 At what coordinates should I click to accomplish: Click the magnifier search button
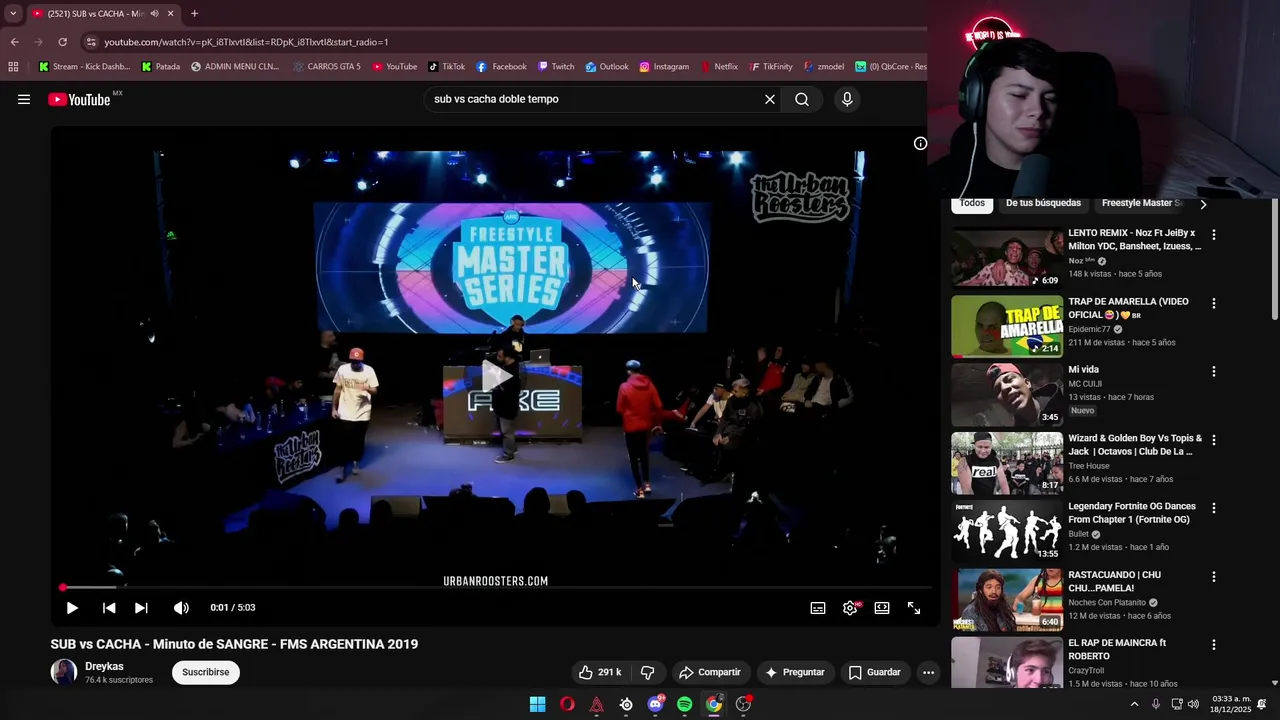coord(802,99)
